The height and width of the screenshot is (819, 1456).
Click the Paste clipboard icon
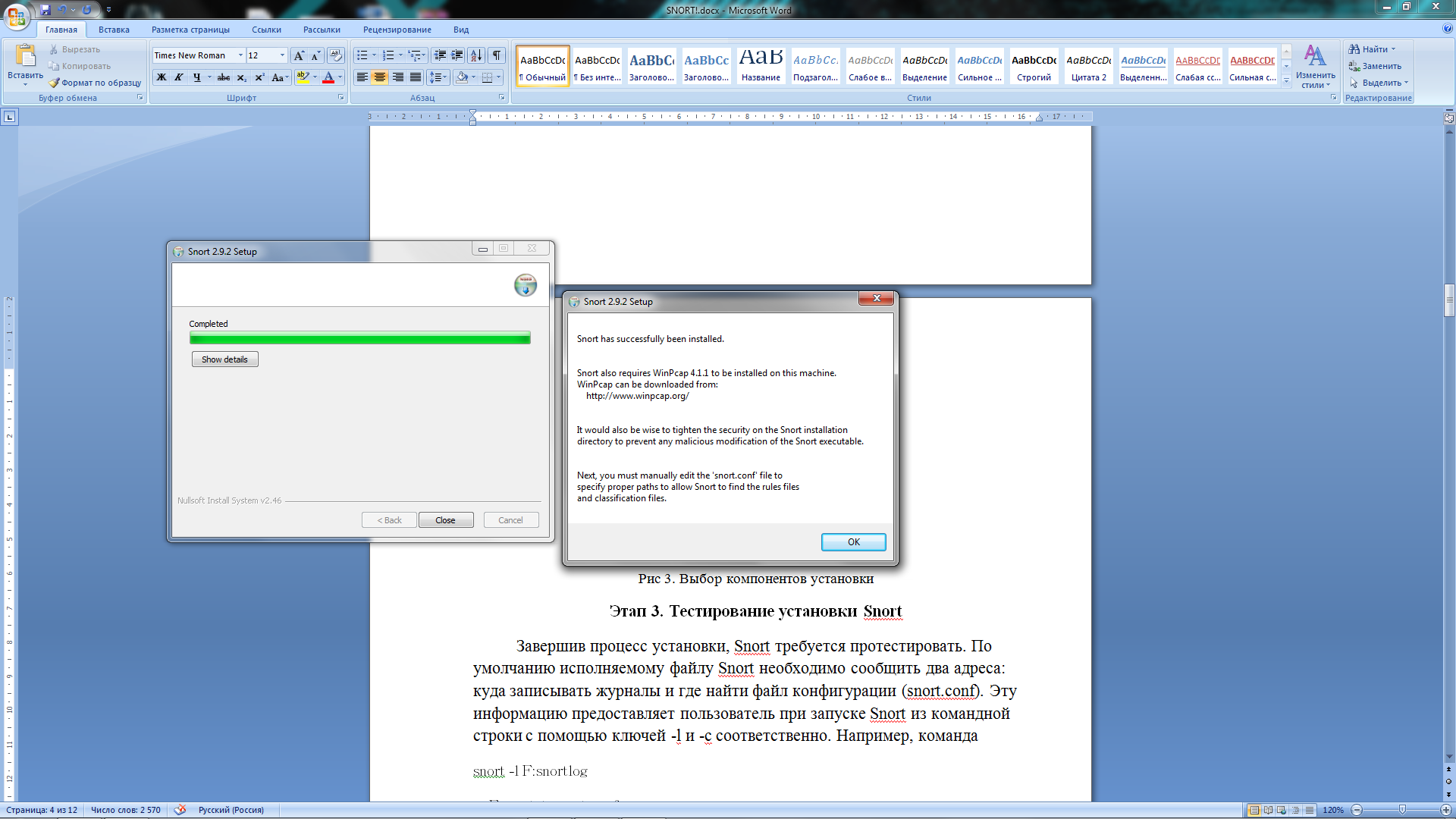click(x=25, y=56)
